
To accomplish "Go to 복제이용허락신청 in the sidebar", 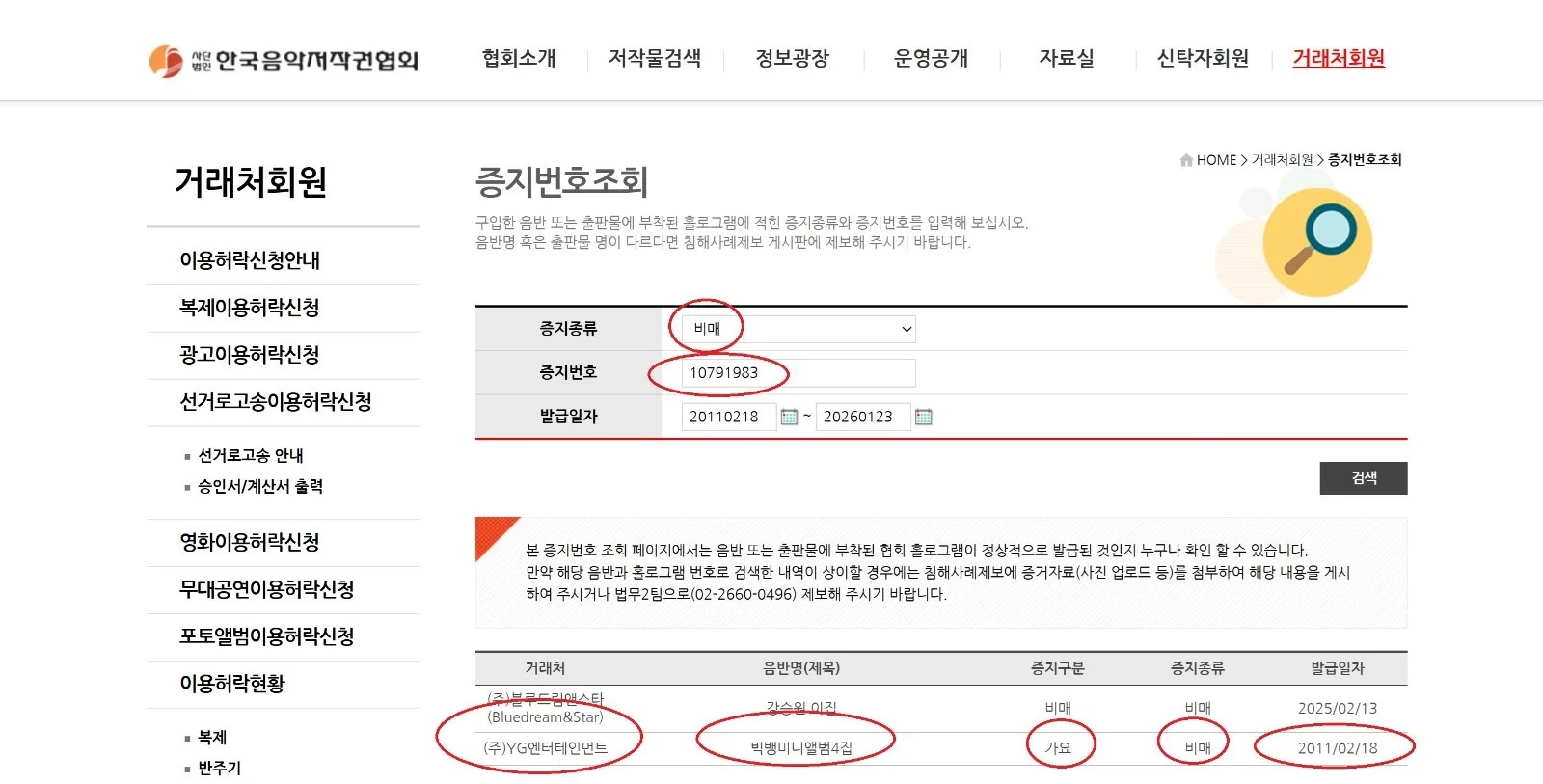I will pyautogui.click(x=250, y=308).
